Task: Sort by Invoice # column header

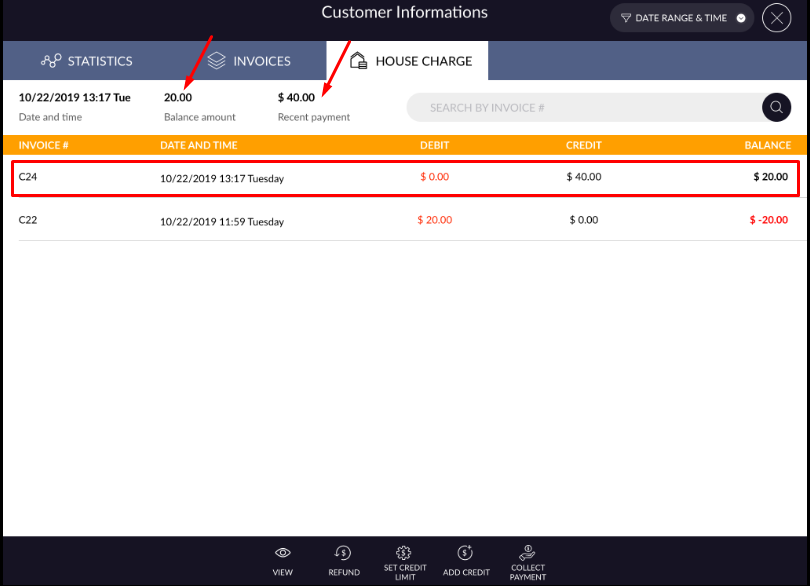Action: (43, 145)
